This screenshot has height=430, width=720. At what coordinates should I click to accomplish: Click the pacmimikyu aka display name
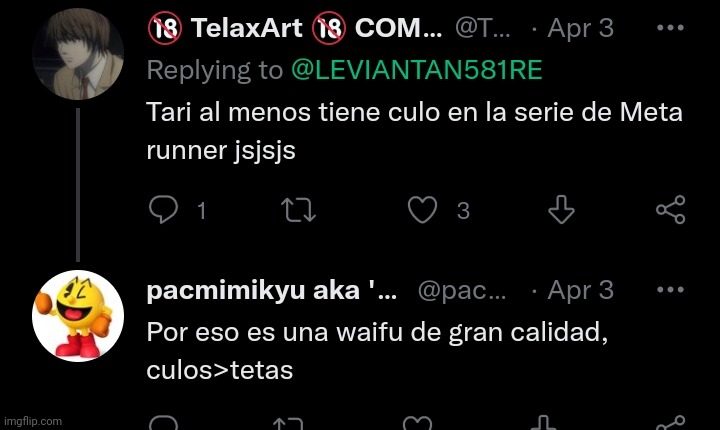point(272,290)
